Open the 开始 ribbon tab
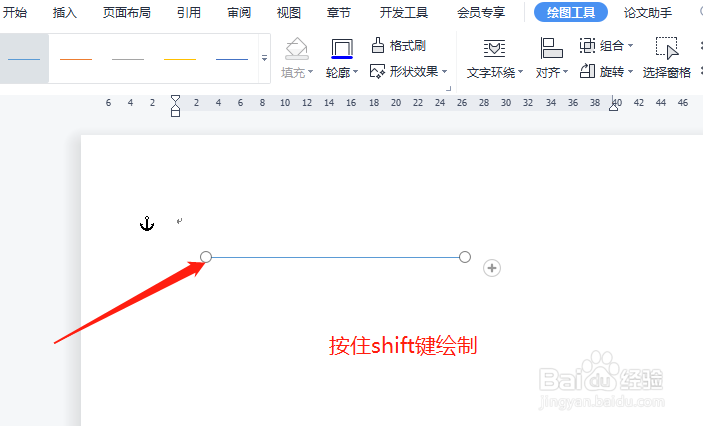Screen dimensions: 703x426 click(x=15, y=13)
